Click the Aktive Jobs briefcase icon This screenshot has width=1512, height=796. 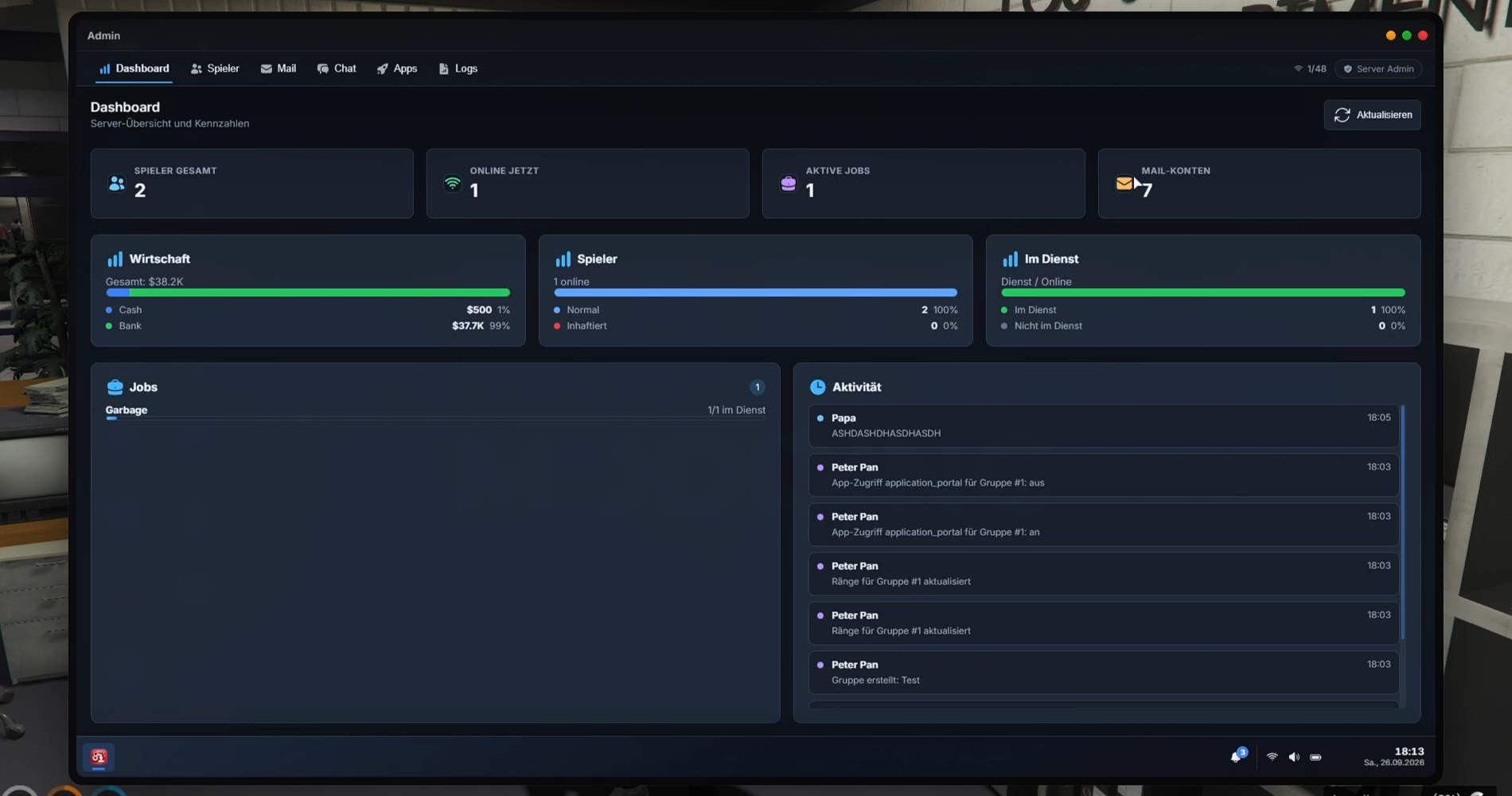tap(789, 184)
